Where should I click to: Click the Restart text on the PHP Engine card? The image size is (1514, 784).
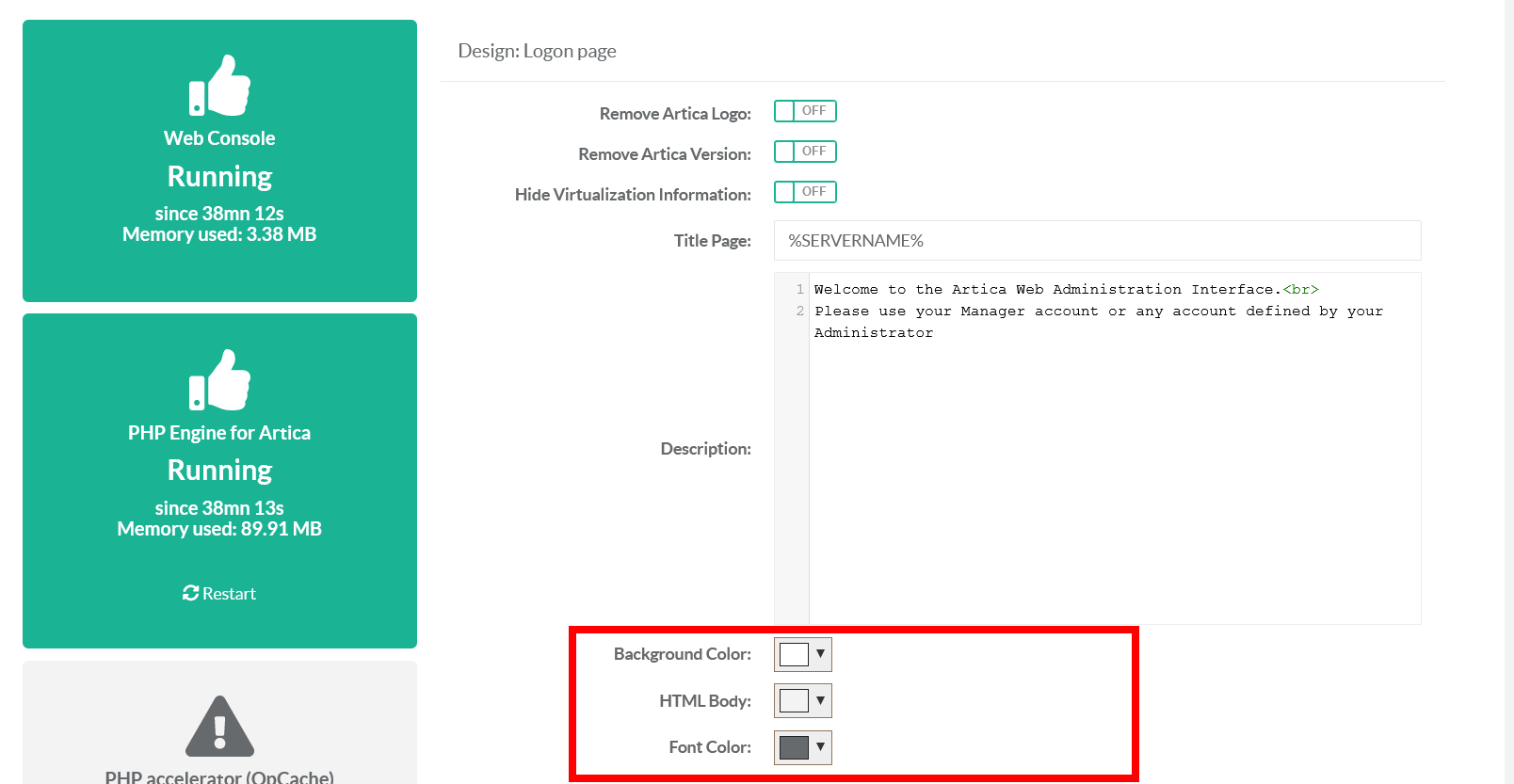[x=229, y=594]
